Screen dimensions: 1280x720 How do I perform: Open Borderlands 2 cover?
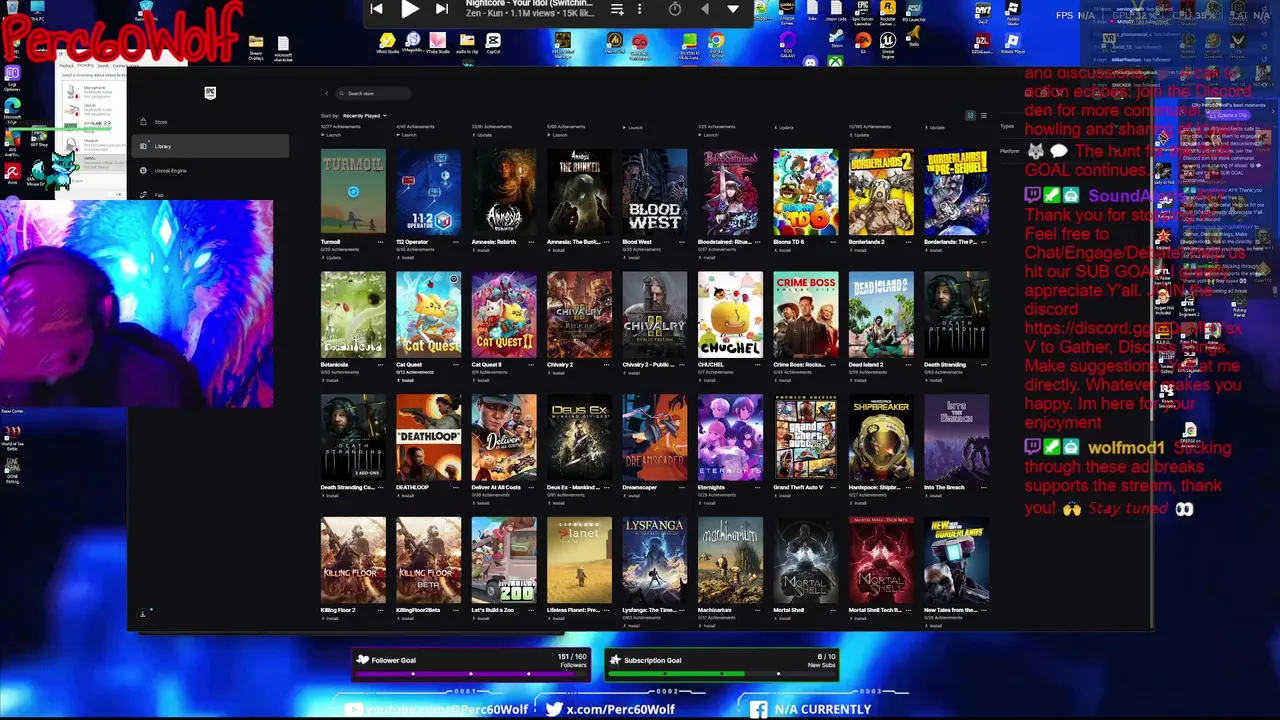coord(881,192)
